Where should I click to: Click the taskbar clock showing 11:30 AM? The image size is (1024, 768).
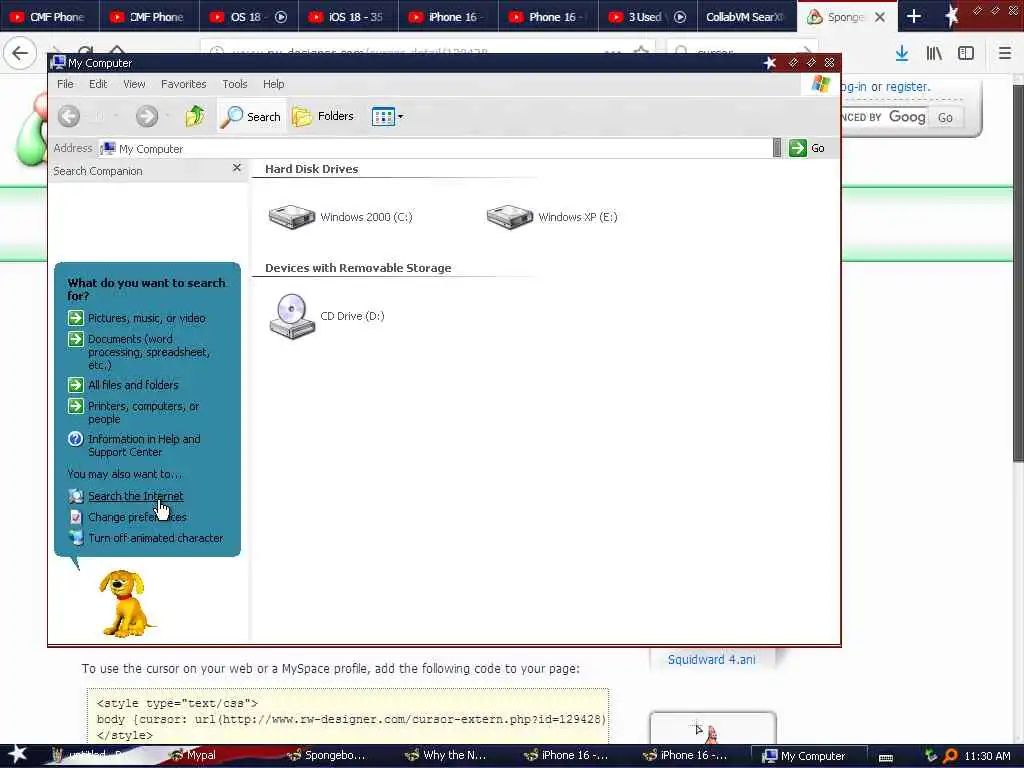[x=987, y=756]
